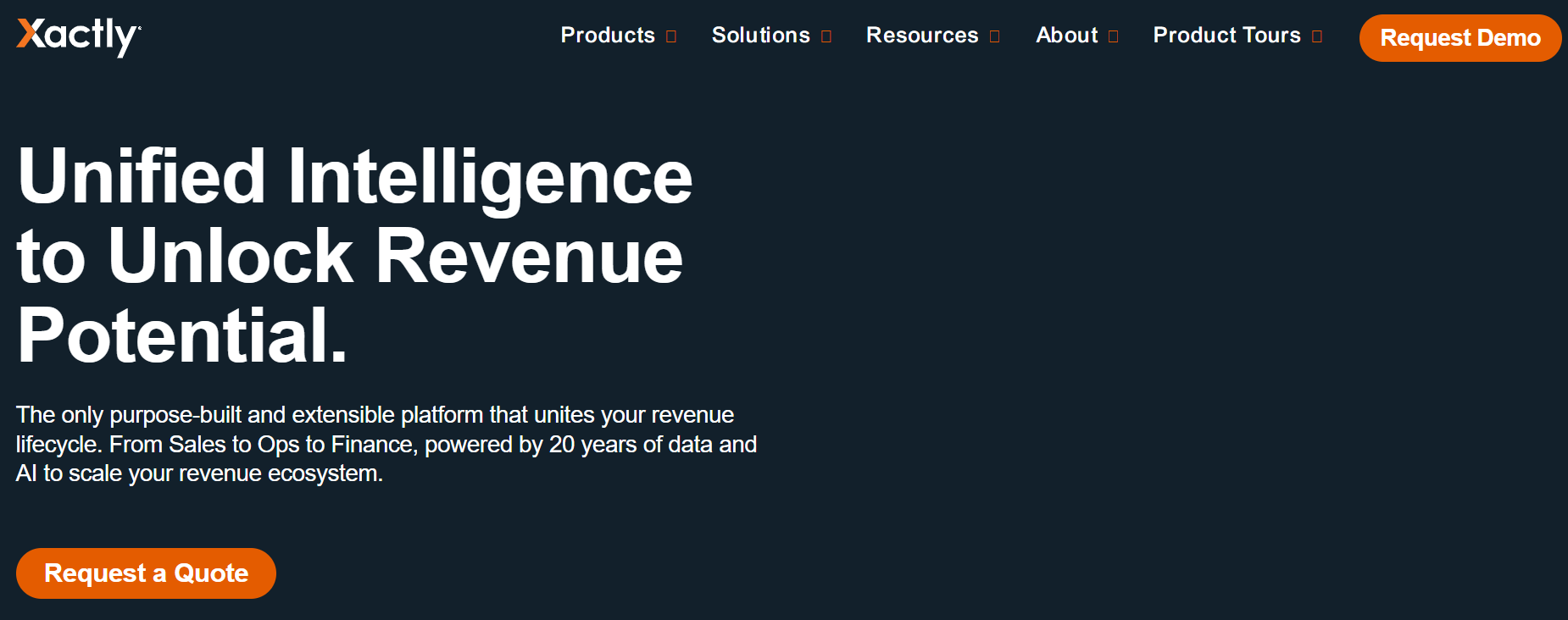Select the Resources menu item

(921, 36)
